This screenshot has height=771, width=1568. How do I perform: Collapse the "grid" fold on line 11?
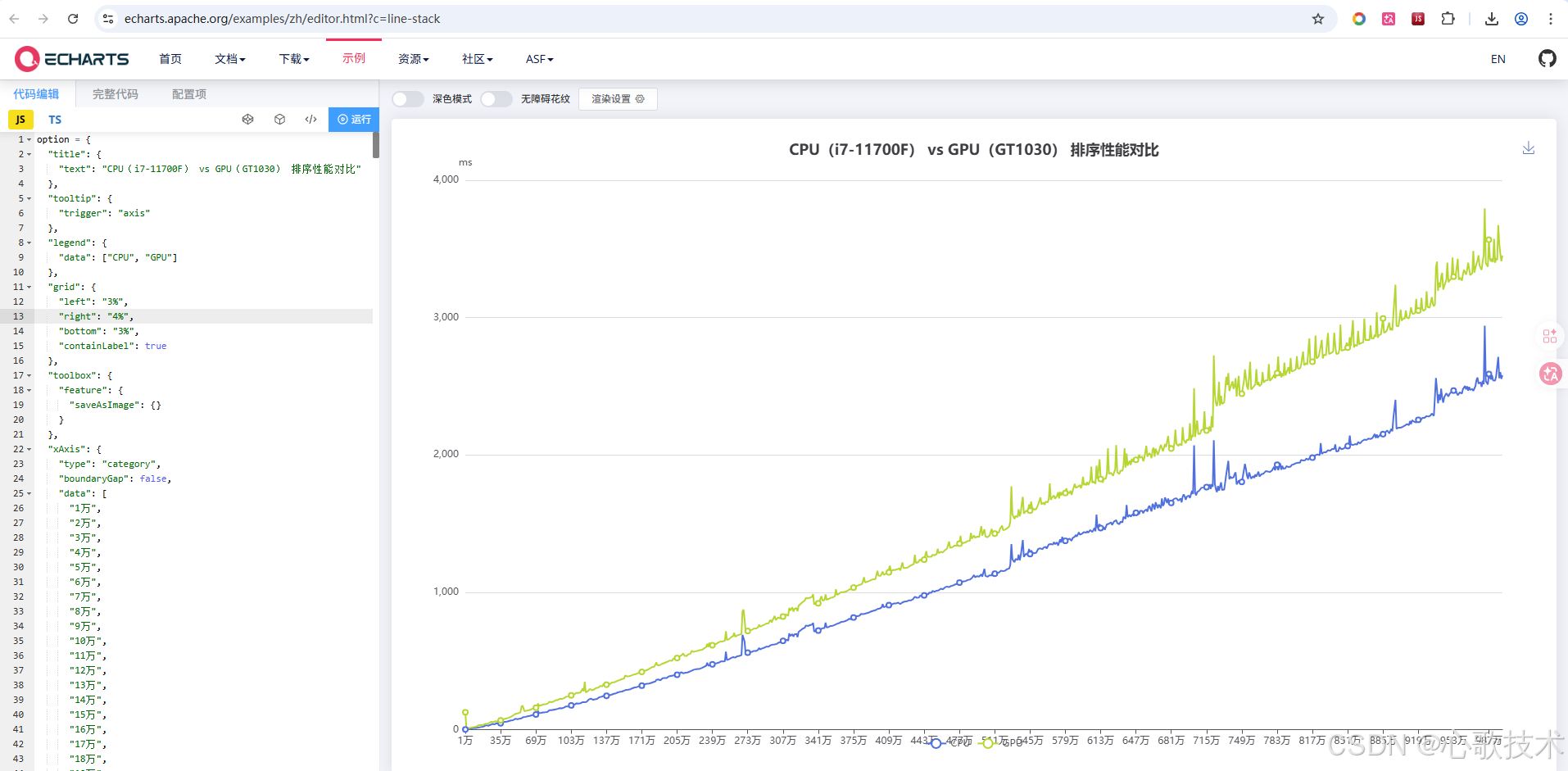tap(29, 287)
